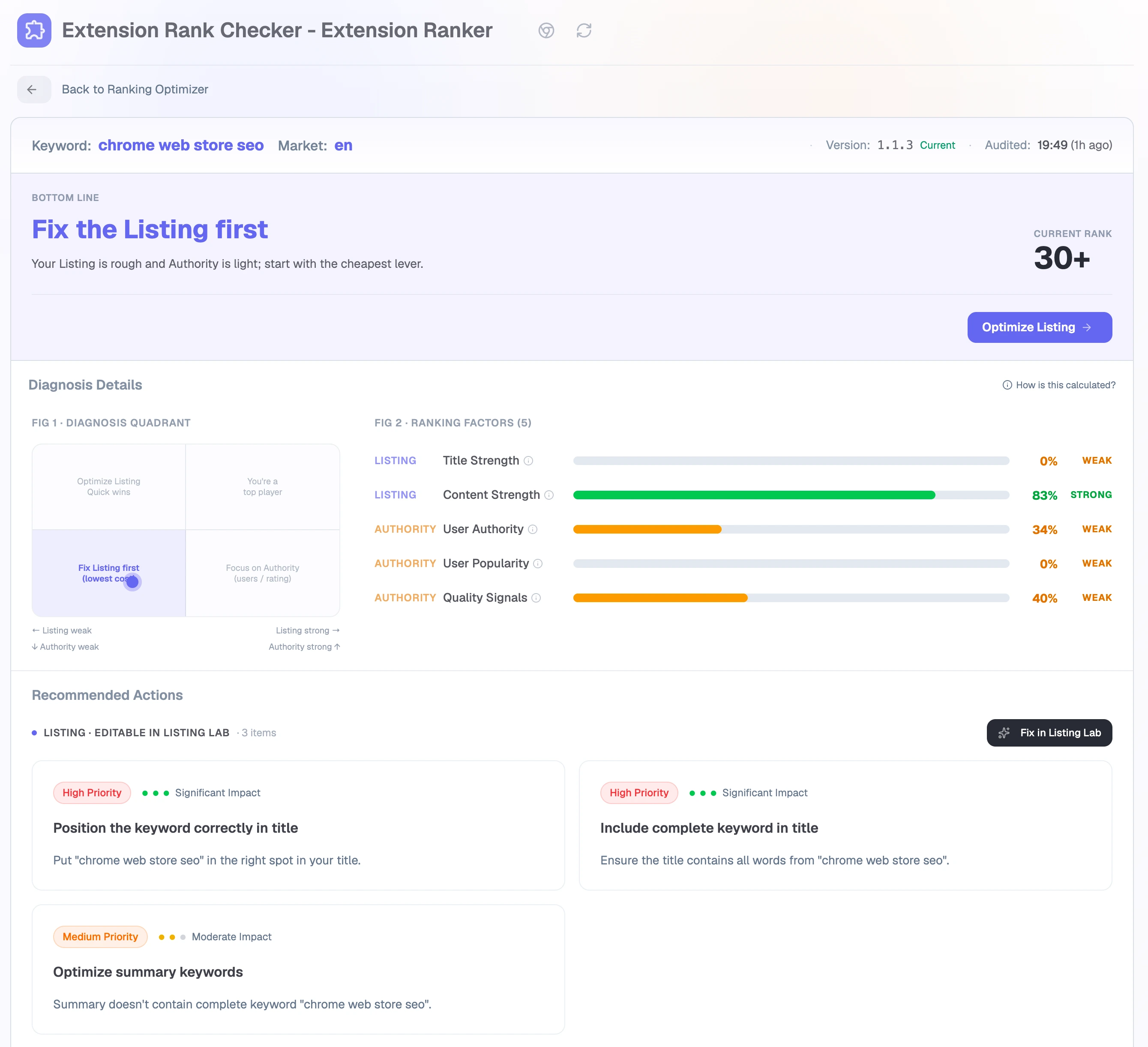Click the STRONG status label

point(1091,495)
